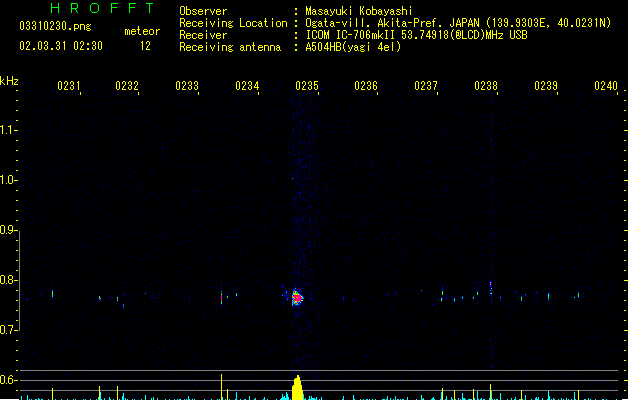This screenshot has height=400, width=629.
Task: Click the Observer label
Action: [203, 11]
